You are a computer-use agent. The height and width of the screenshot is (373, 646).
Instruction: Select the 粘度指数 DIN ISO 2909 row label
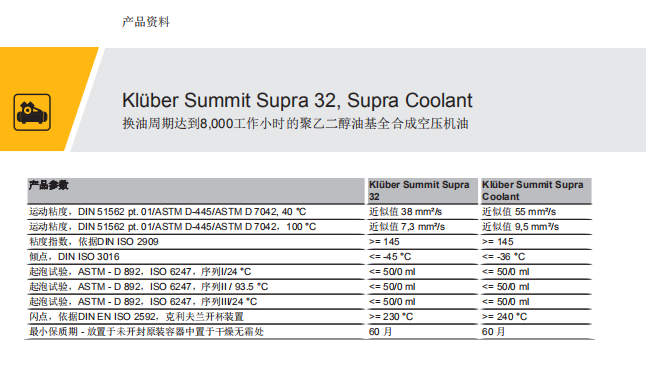pos(94,242)
